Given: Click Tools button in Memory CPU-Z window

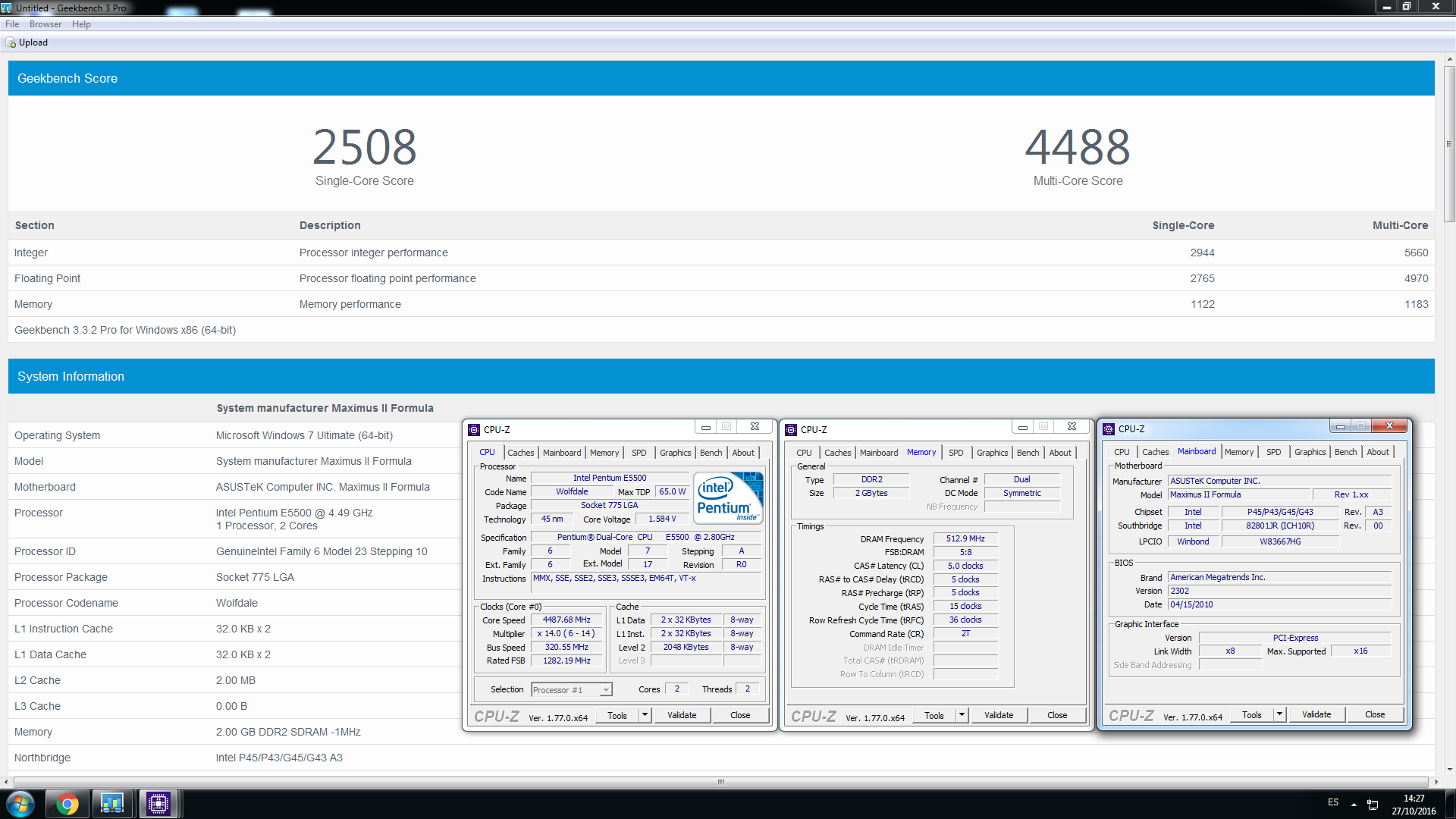Looking at the screenshot, I should (x=934, y=715).
